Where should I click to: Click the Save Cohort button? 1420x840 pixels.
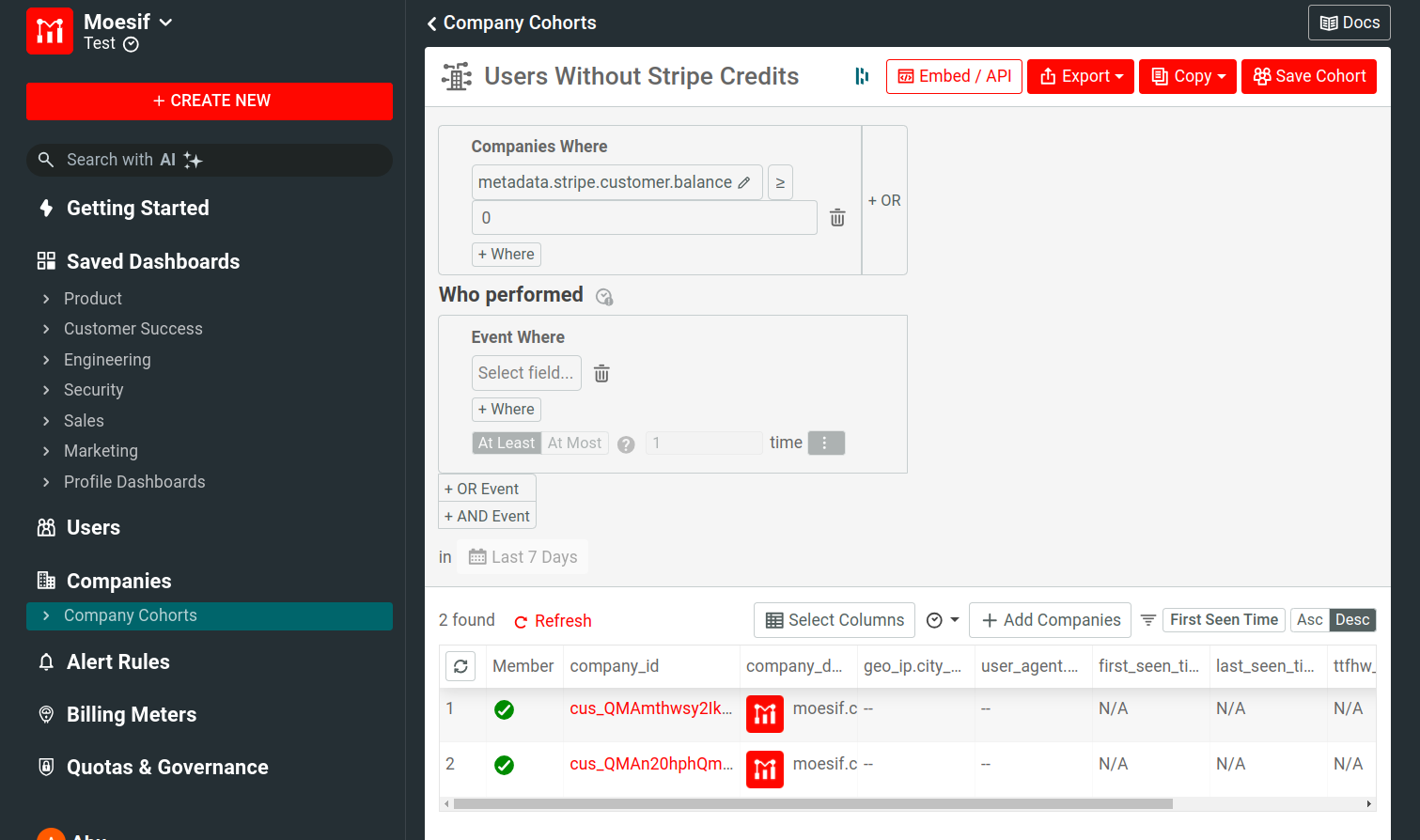1309,76
